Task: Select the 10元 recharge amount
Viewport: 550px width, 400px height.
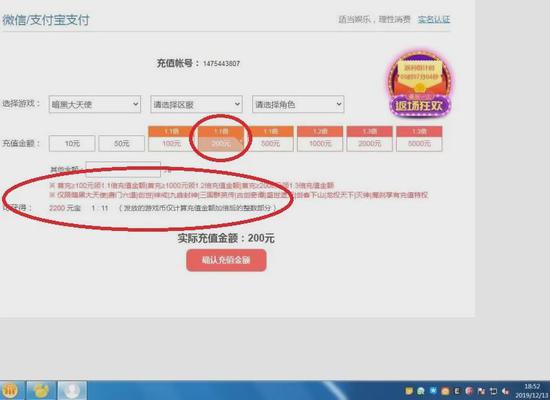Action: (72, 143)
